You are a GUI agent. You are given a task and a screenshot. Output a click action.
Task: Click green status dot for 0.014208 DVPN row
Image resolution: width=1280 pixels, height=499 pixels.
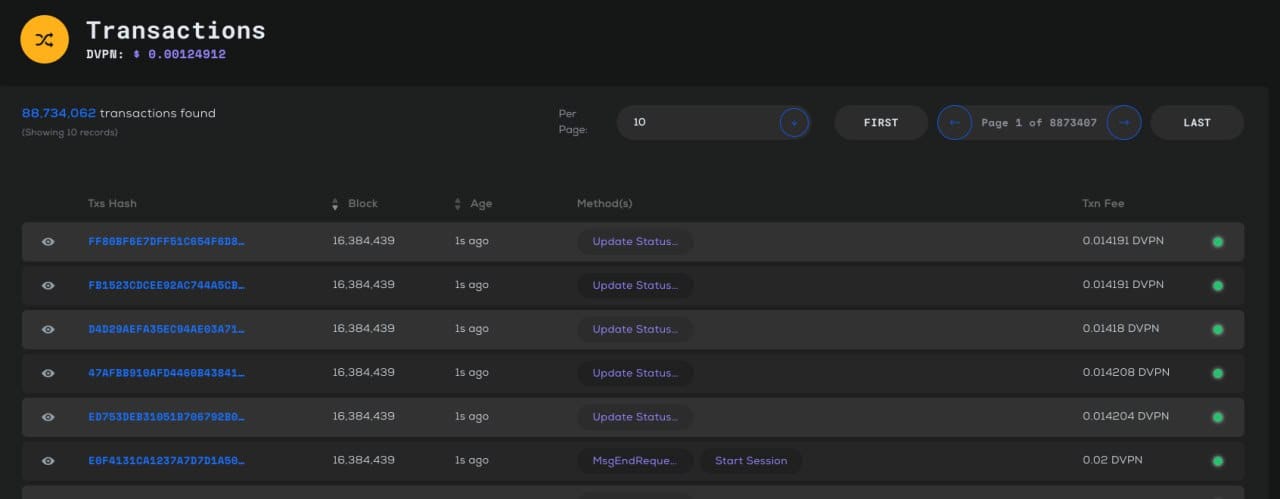(1218, 373)
